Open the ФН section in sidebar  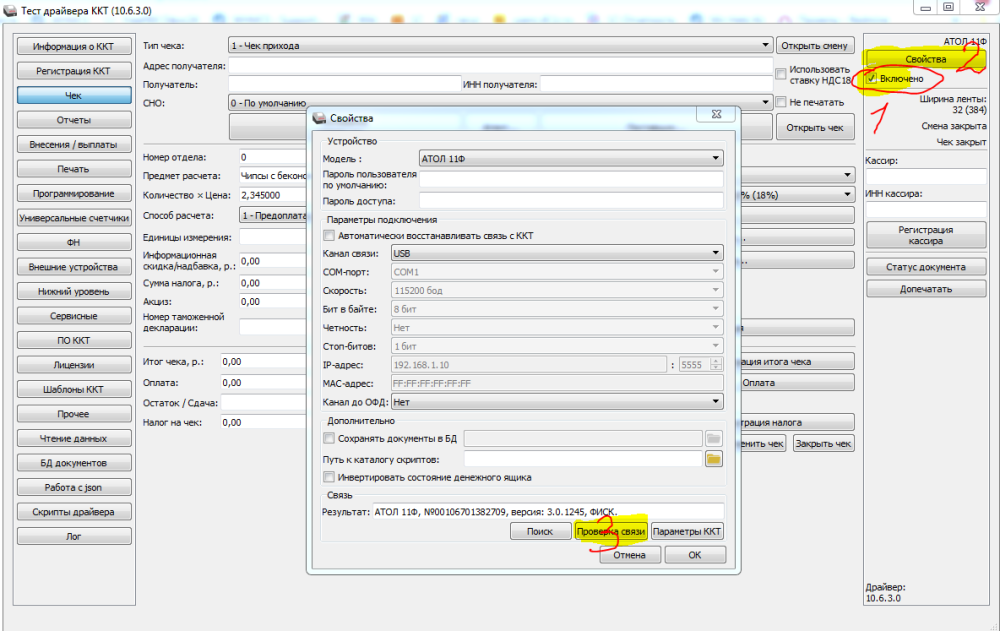74,242
